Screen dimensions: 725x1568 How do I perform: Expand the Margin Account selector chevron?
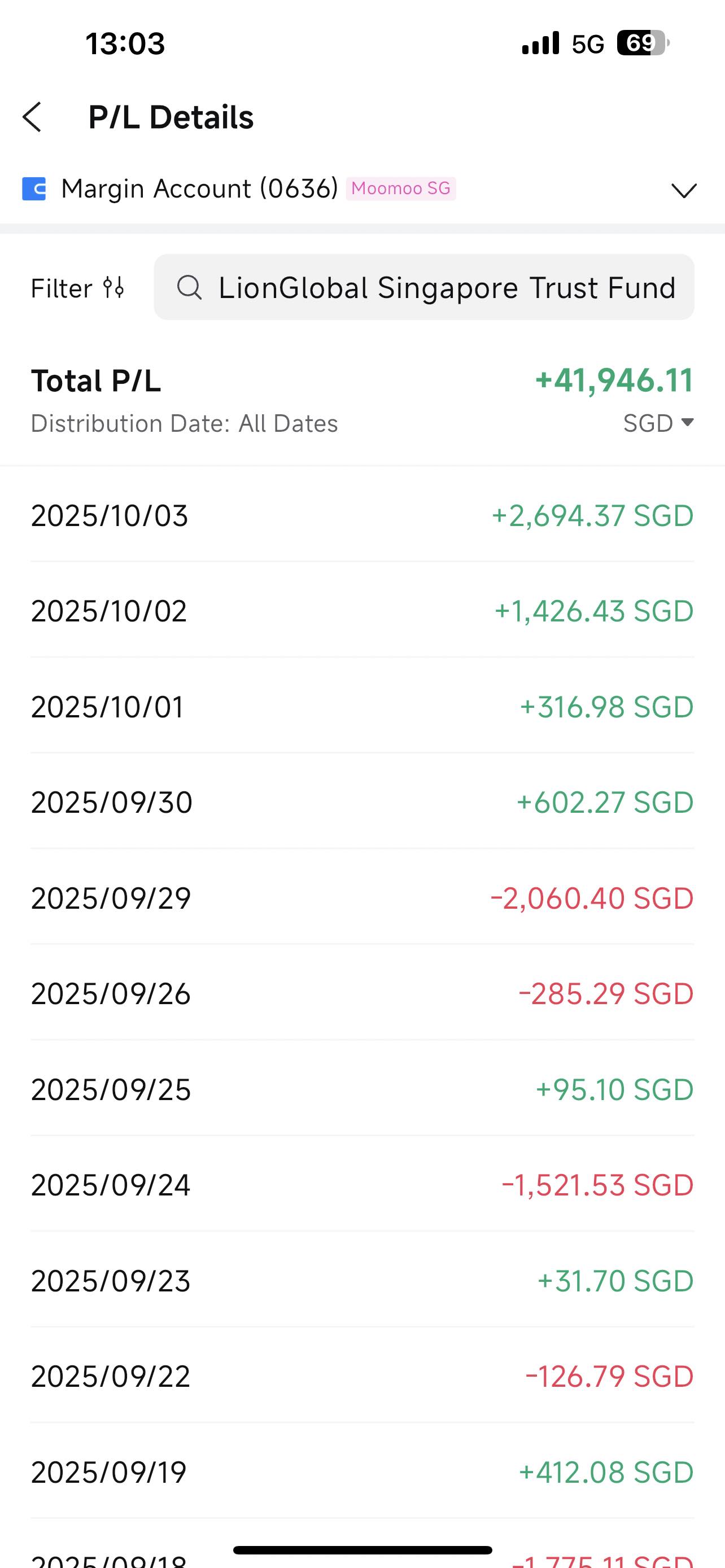coord(684,190)
